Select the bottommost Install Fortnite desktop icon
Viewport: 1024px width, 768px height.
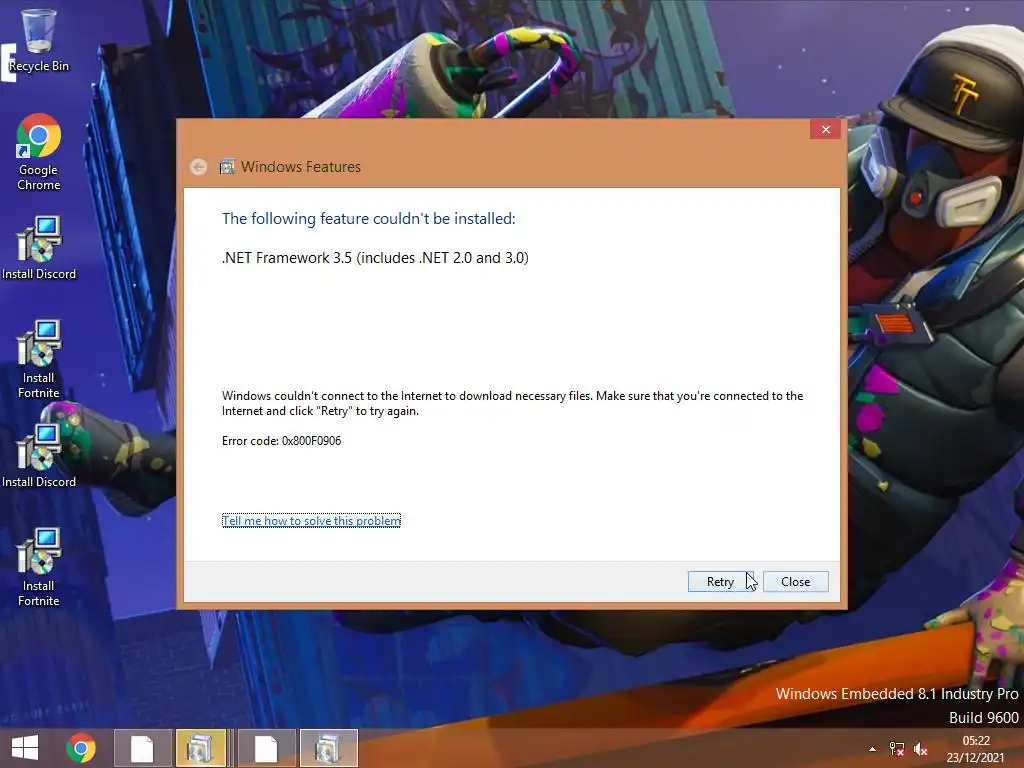[x=39, y=567]
